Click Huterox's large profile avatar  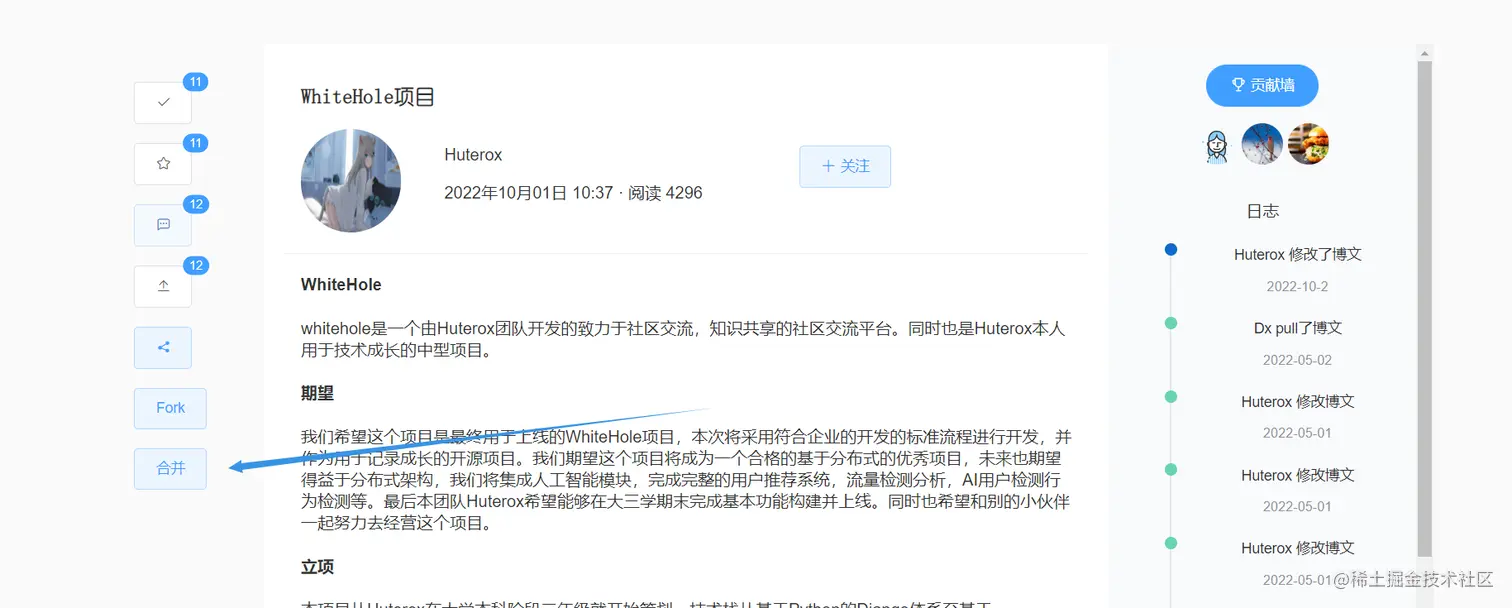click(351, 180)
